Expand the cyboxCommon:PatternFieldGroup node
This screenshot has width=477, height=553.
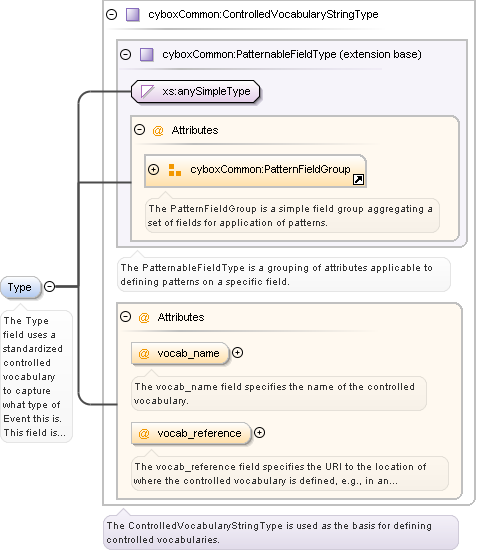(x=153, y=170)
